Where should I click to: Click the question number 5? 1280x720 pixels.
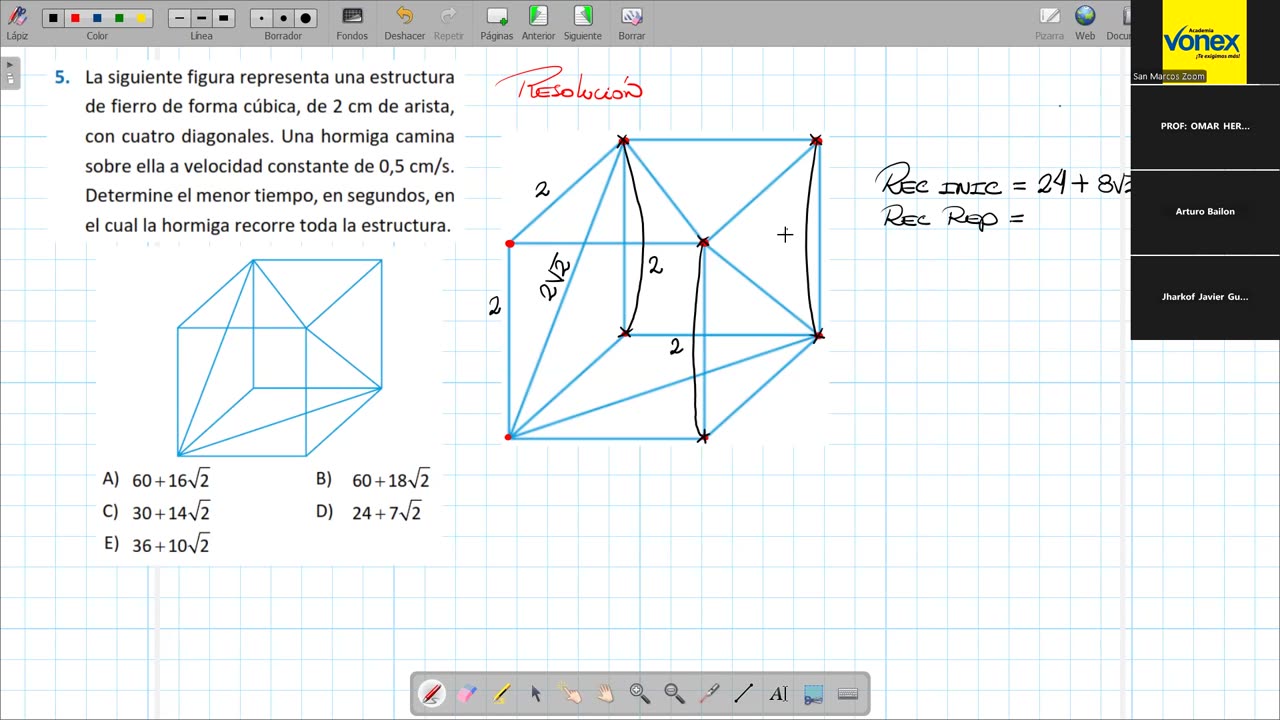coord(62,77)
